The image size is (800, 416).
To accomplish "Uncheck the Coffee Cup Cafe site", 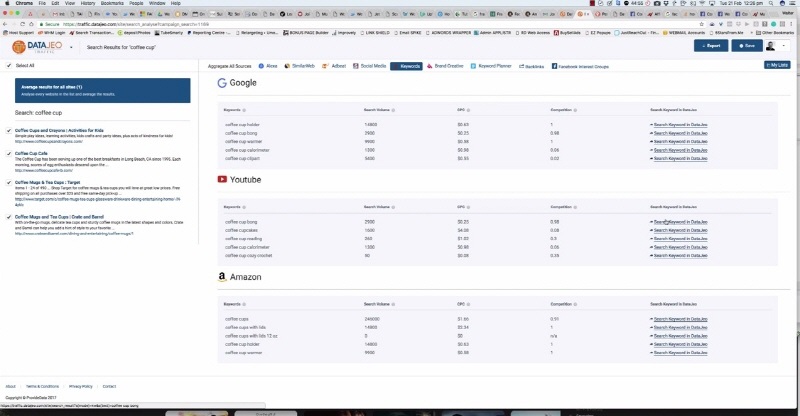I will point(9,153).
